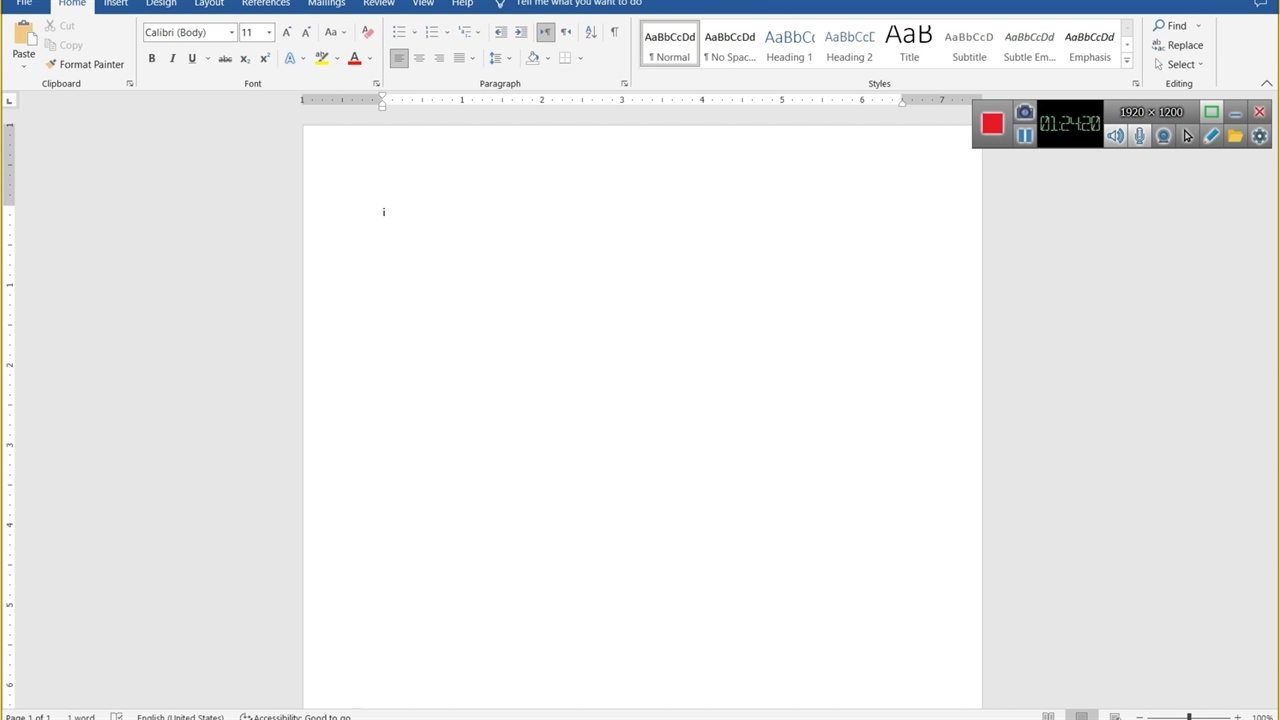
Task: Click the Sort A-Z icon
Action: [x=591, y=33]
